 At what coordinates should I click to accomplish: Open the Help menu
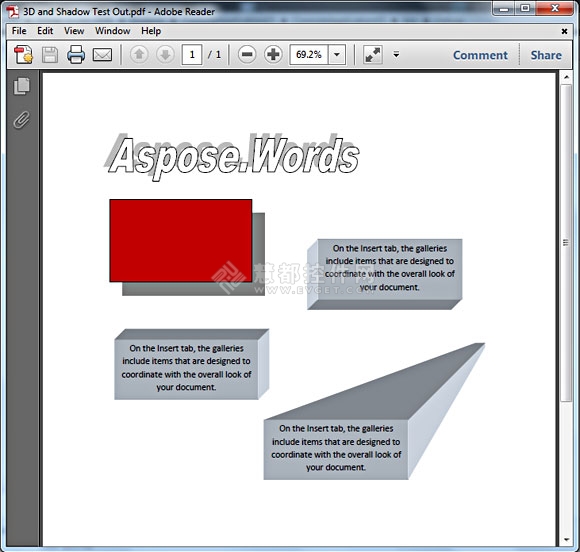[x=151, y=31]
